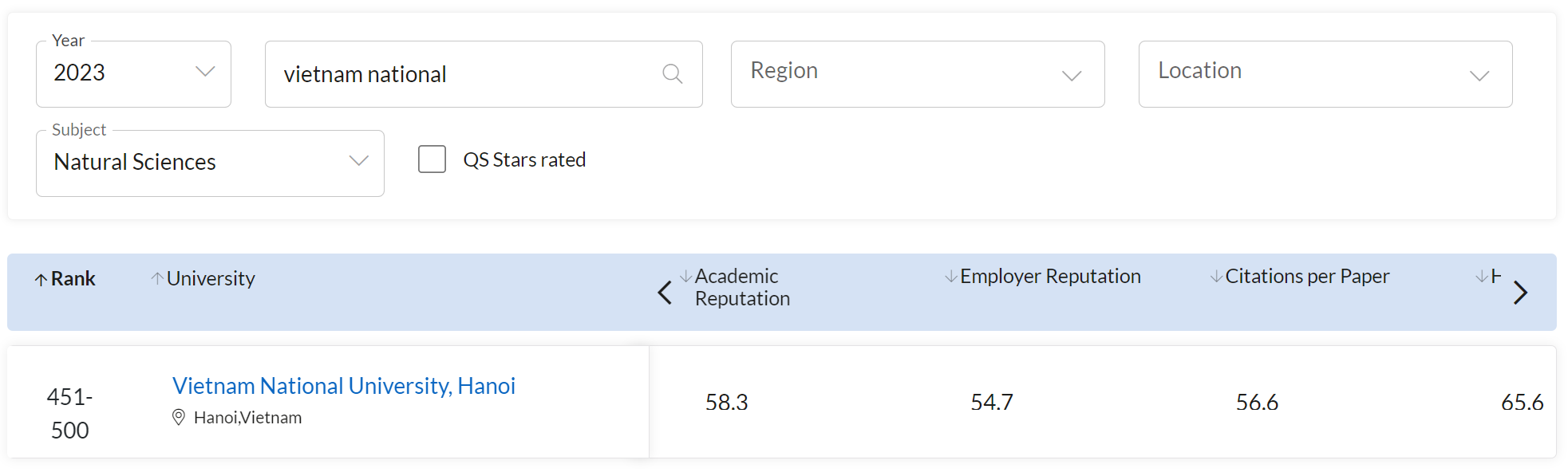
Task: Open Vietnam National University, Hanoi link
Action: pyautogui.click(x=344, y=386)
